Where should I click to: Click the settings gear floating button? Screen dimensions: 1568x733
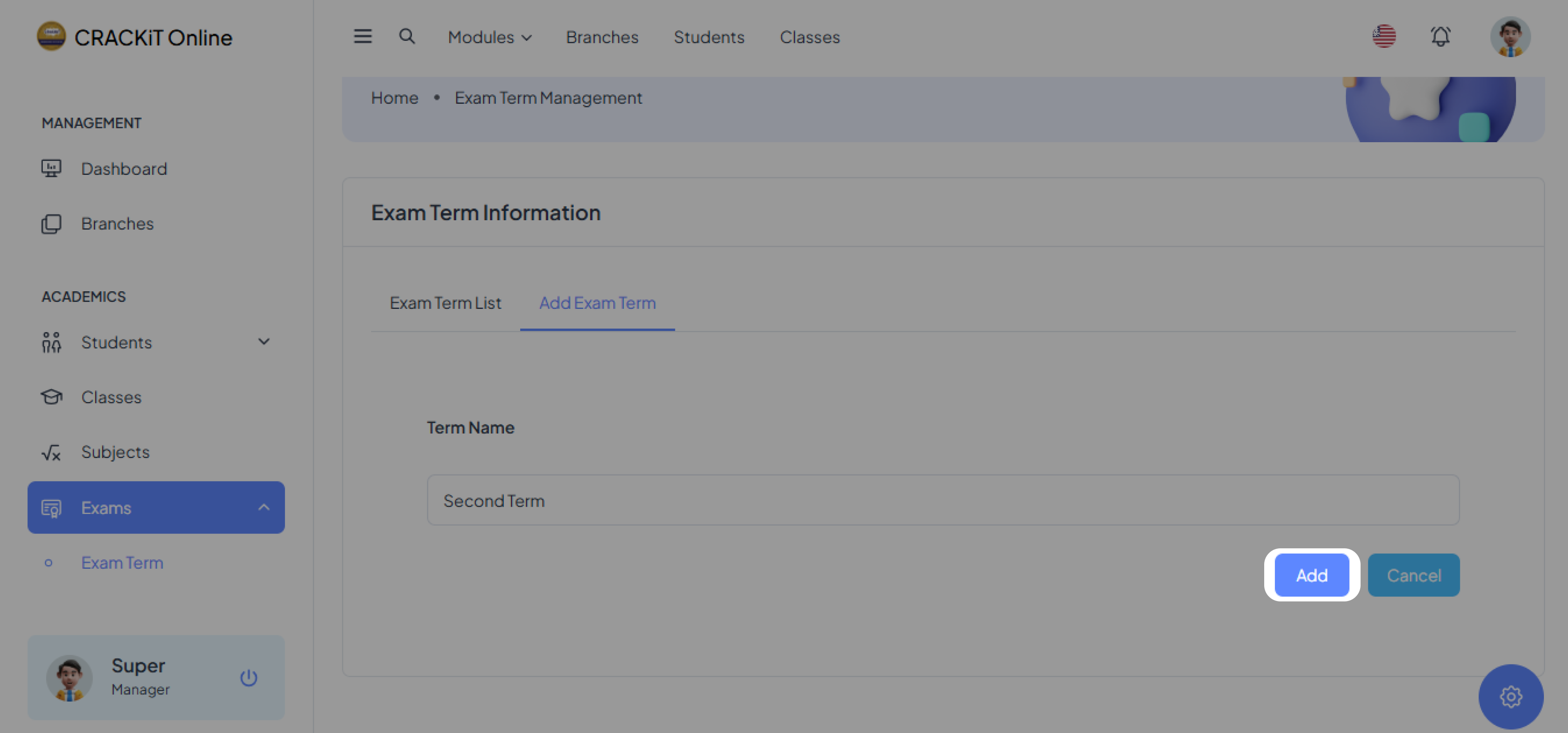(x=1510, y=696)
